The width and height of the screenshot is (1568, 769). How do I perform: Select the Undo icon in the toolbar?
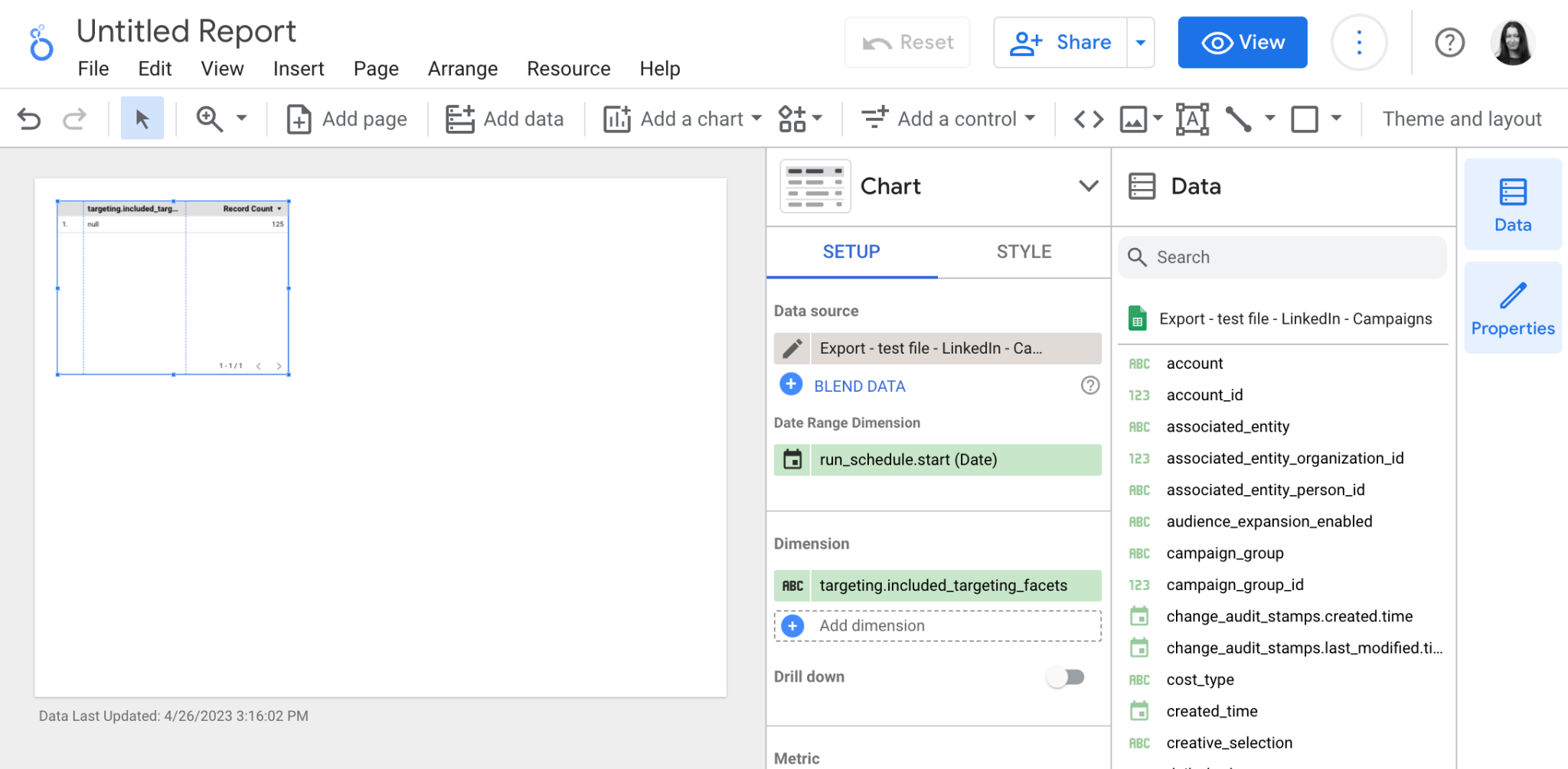pyautogui.click(x=29, y=119)
